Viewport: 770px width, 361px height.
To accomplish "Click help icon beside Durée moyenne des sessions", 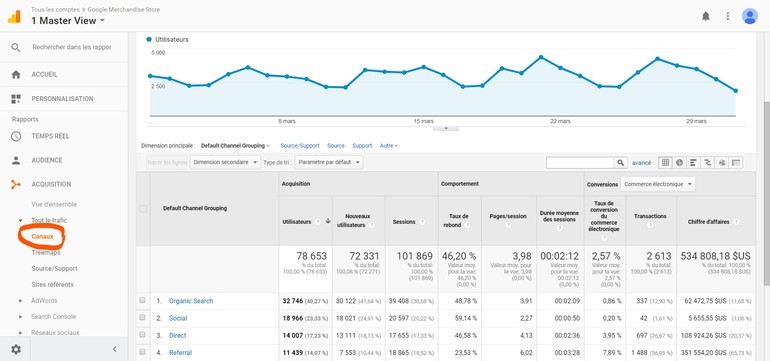I will [559, 229].
